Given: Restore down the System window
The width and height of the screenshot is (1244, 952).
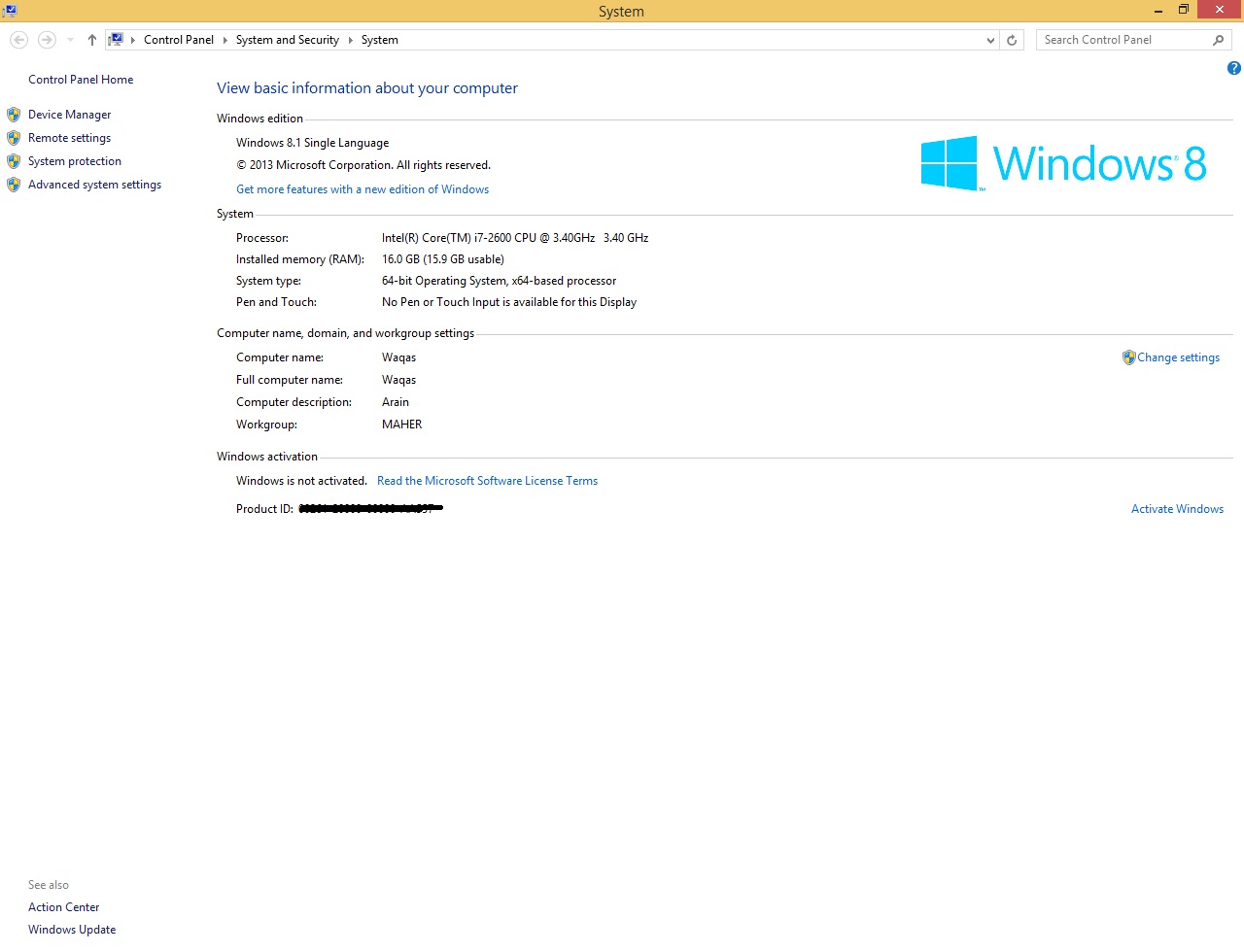Looking at the screenshot, I should tap(1184, 11).
